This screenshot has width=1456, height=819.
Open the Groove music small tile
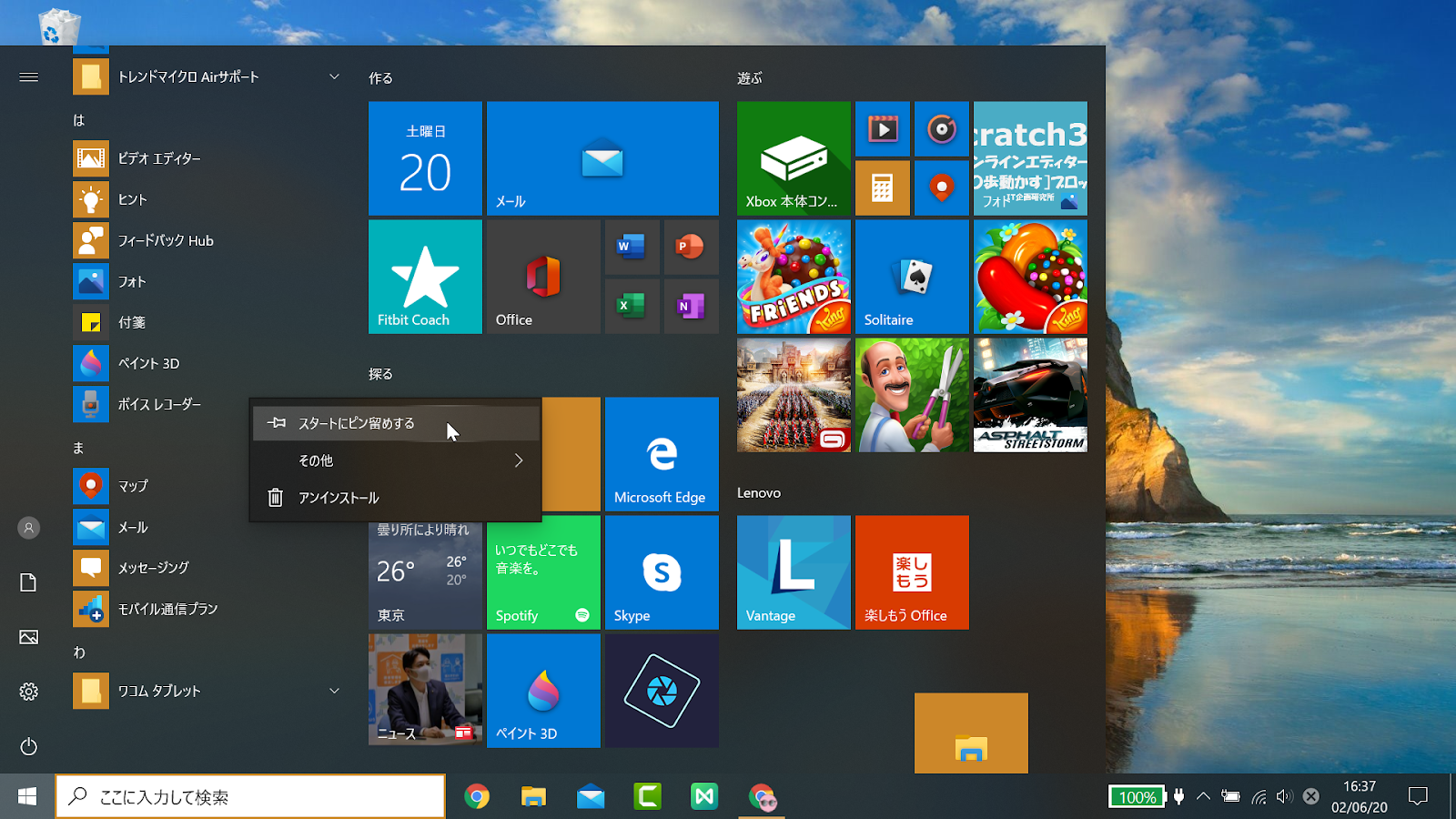click(x=941, y=128)
